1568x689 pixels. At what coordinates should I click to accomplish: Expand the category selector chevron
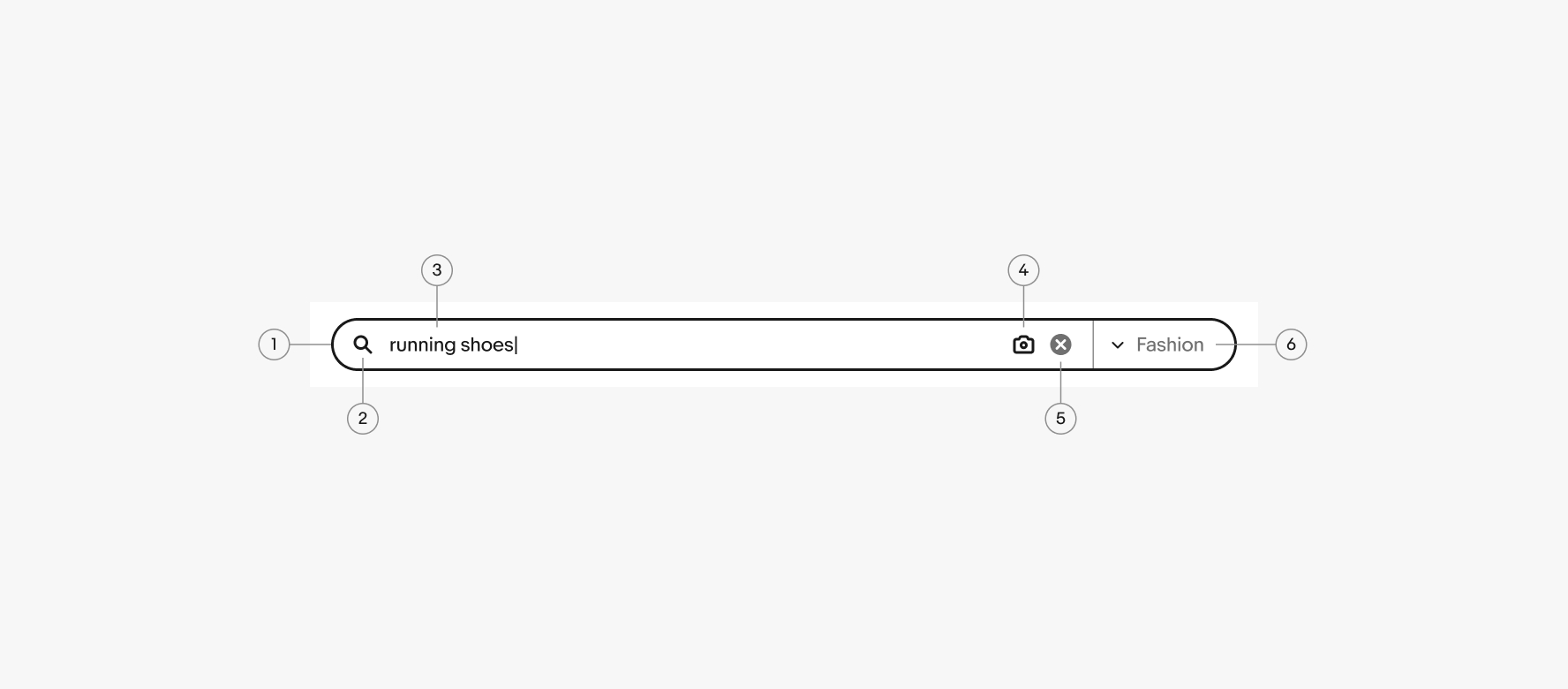pyautogui.click(x=1117, y=344)
